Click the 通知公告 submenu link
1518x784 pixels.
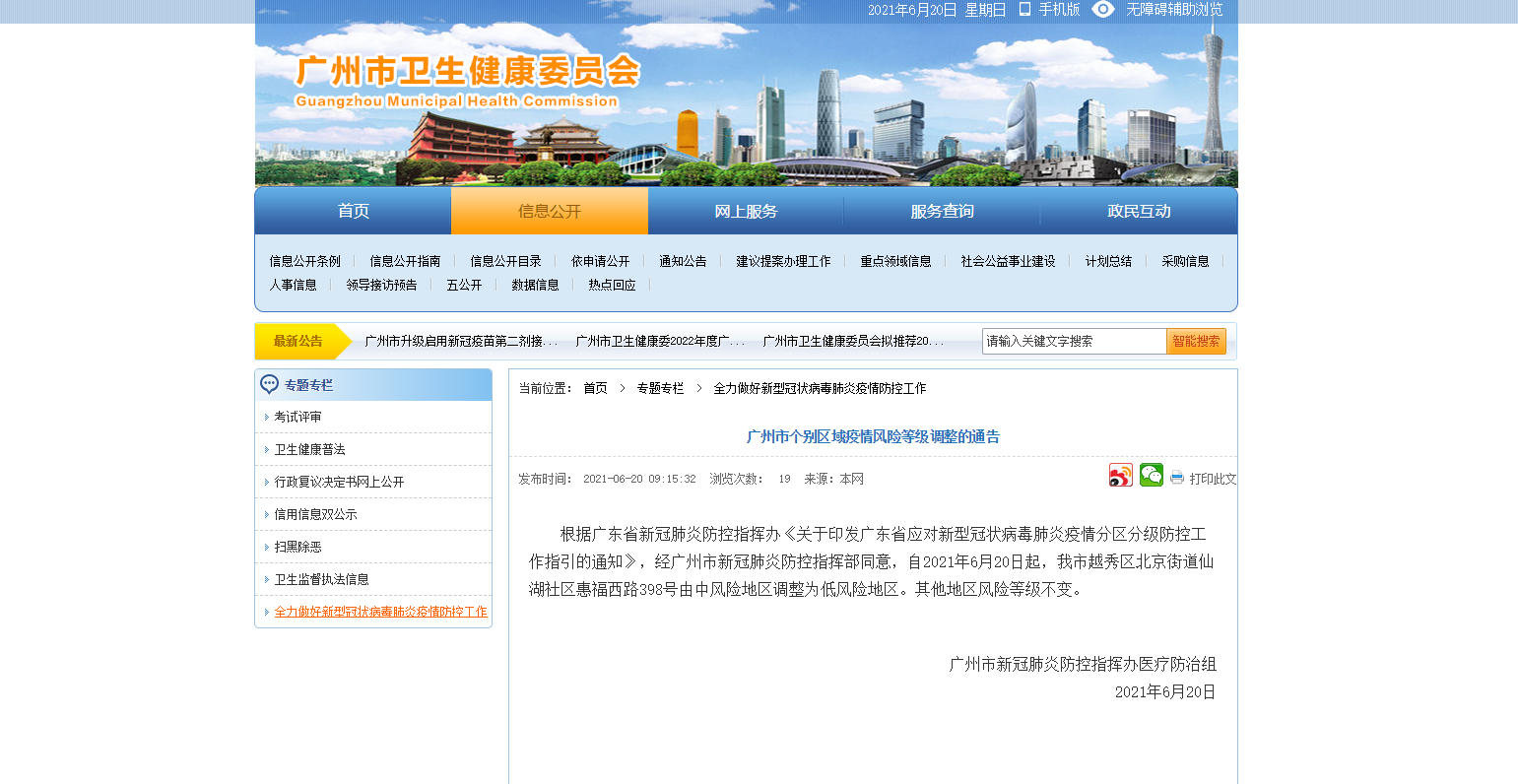pos(683,261)
